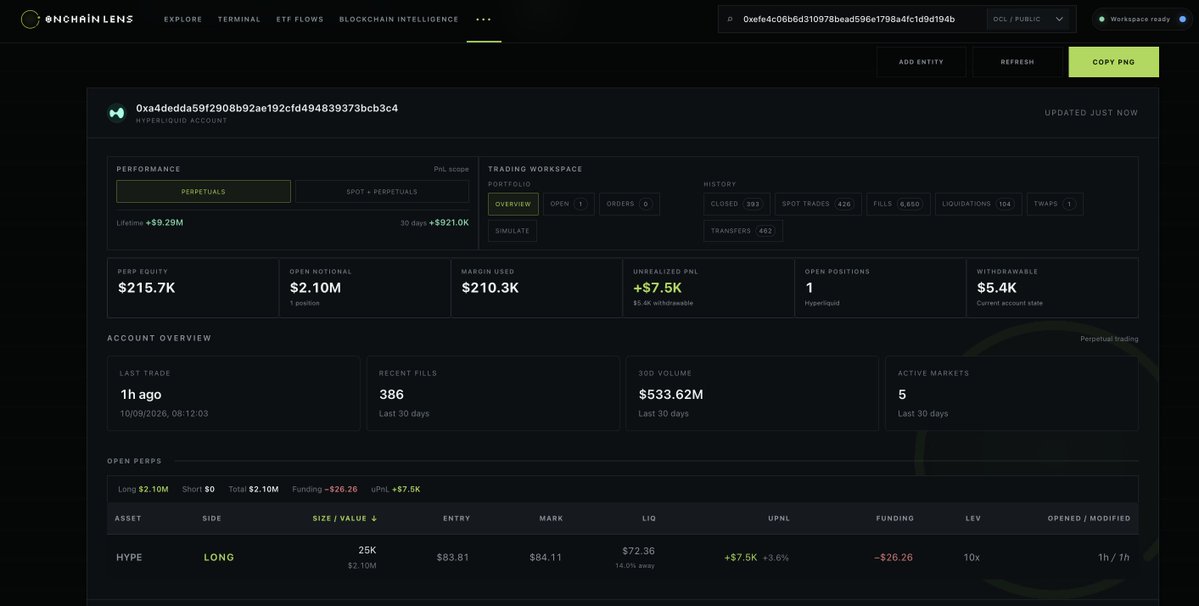Switch scope to Spot + Perpetuals
The image size is (1199, 606).
[382, 192]
